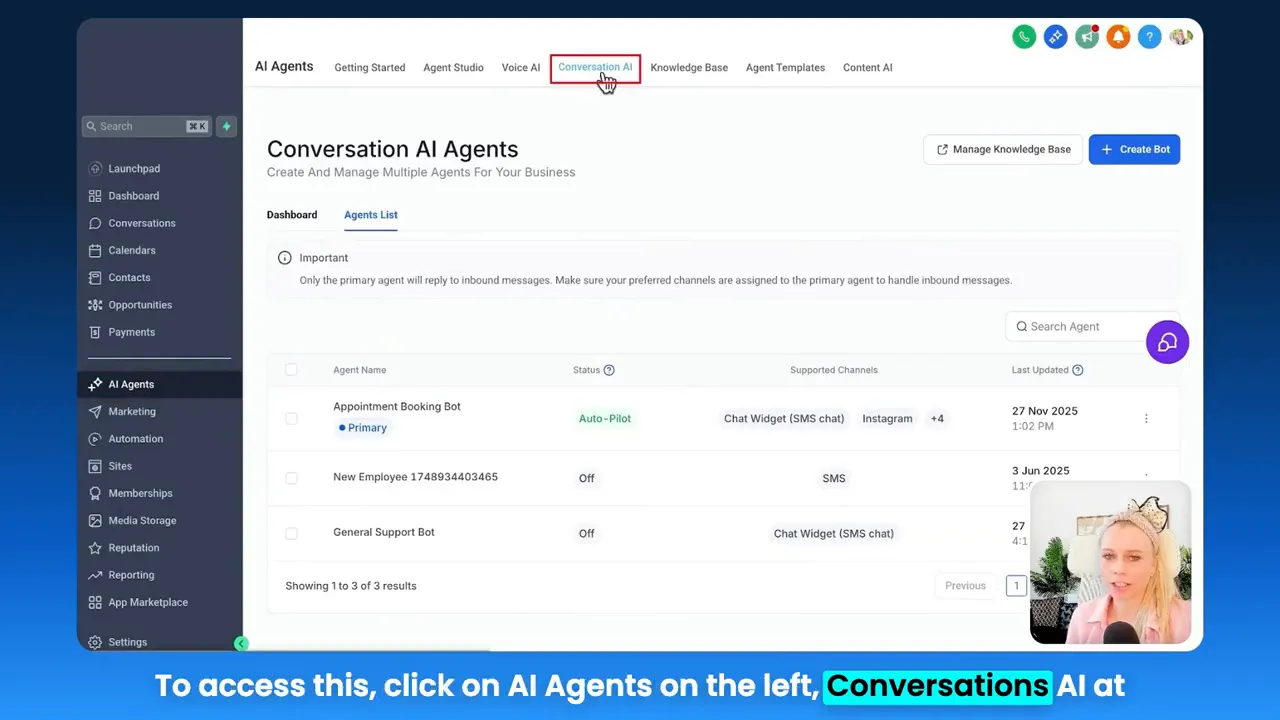Screen dimensions: 1280x720
Task: Click the Important notice info icon
Action: tap(285, 258)
